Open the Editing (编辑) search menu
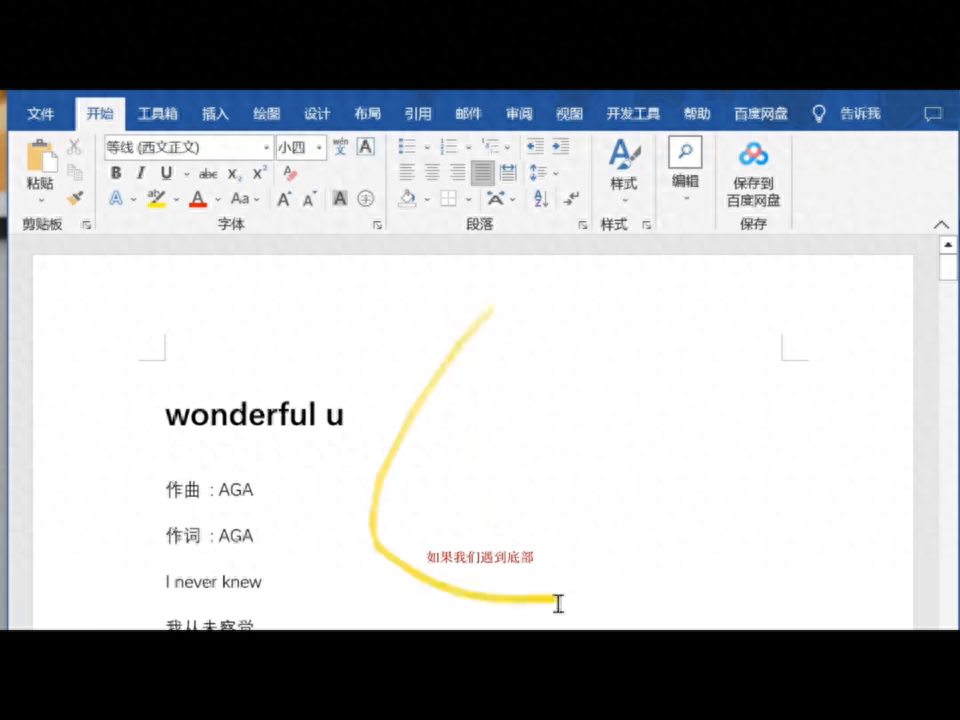Image resolution: width=960 pixels, height=720 pixels. point(685,170)
